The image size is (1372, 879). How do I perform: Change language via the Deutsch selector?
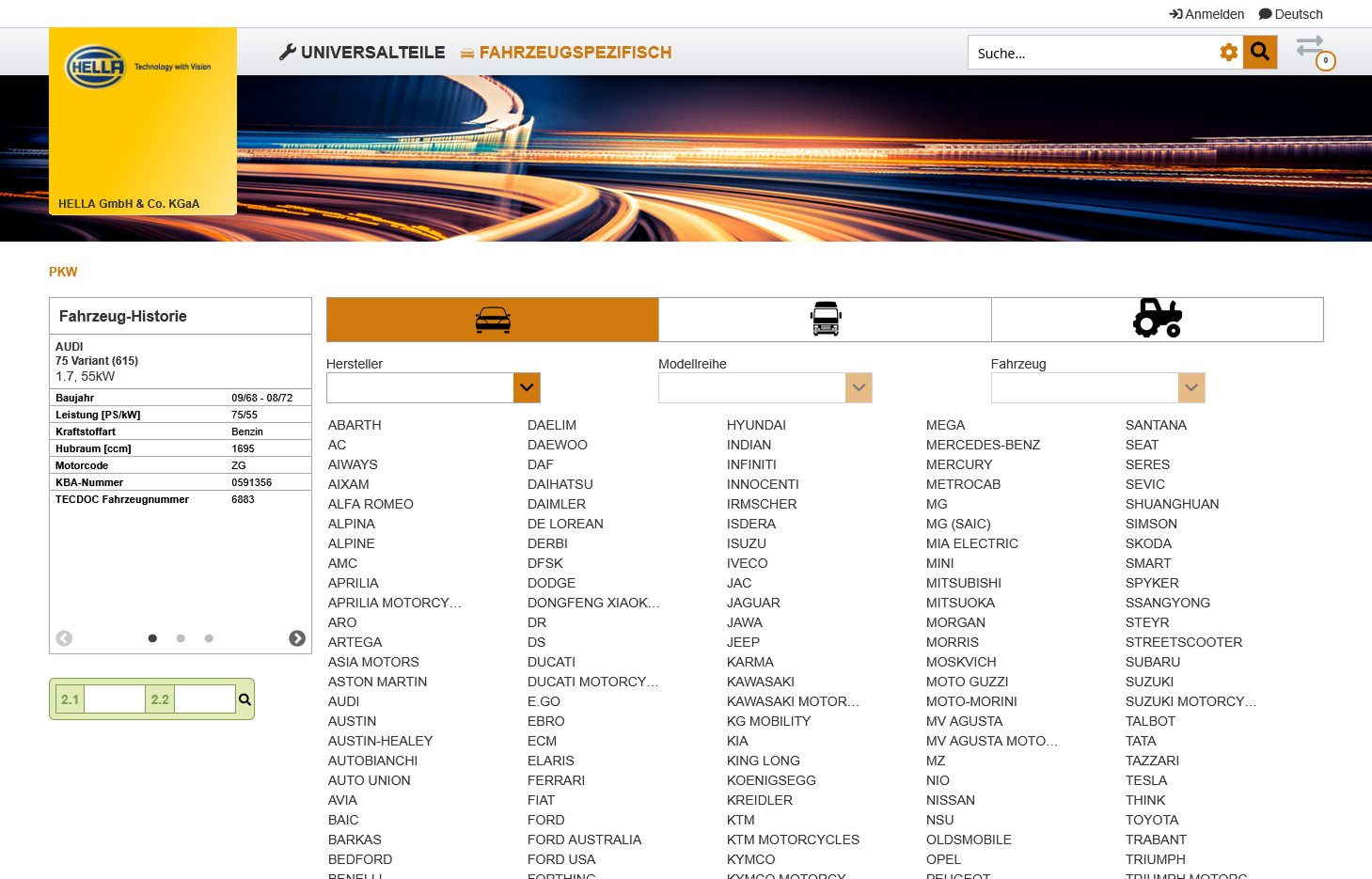click(1290, 14)
